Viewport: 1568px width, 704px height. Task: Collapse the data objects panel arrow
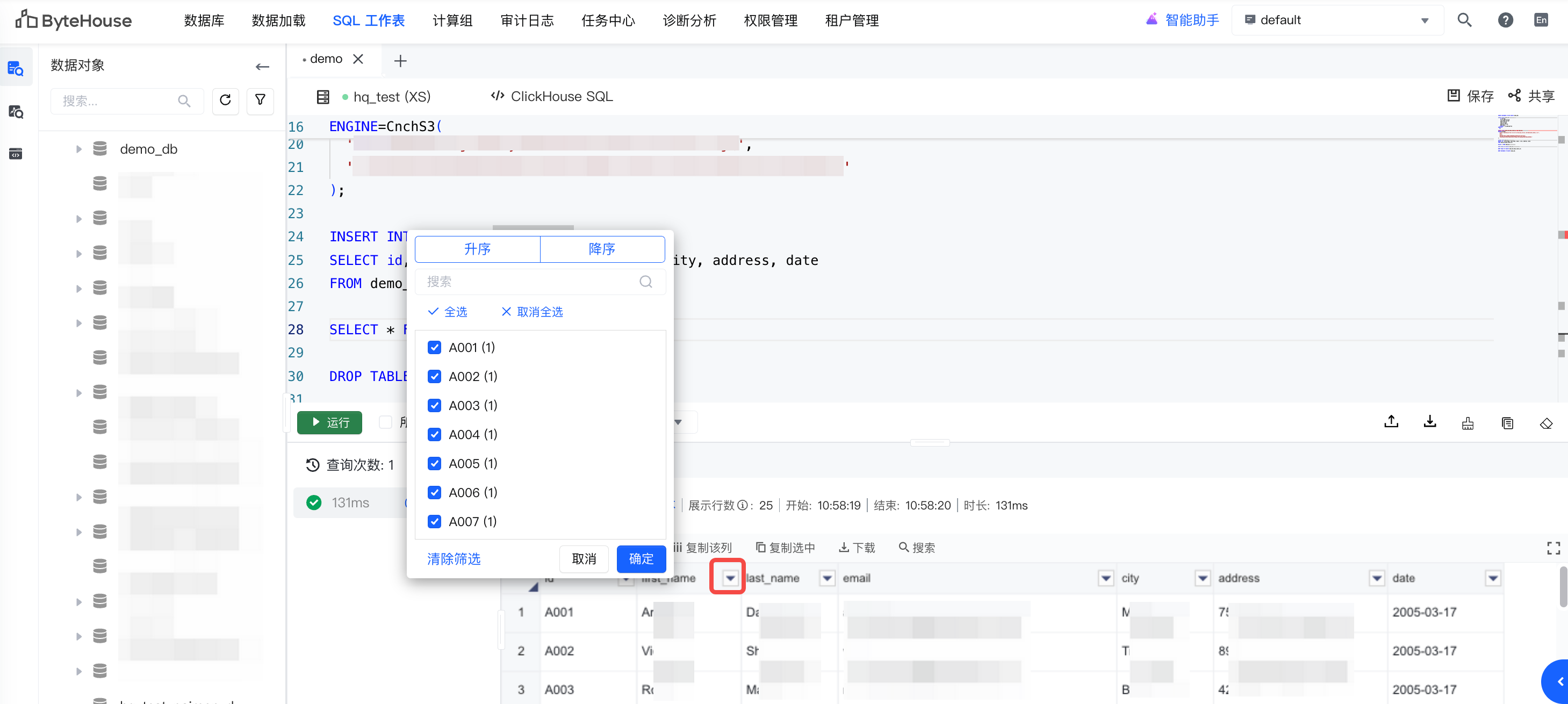coord(262,67)
